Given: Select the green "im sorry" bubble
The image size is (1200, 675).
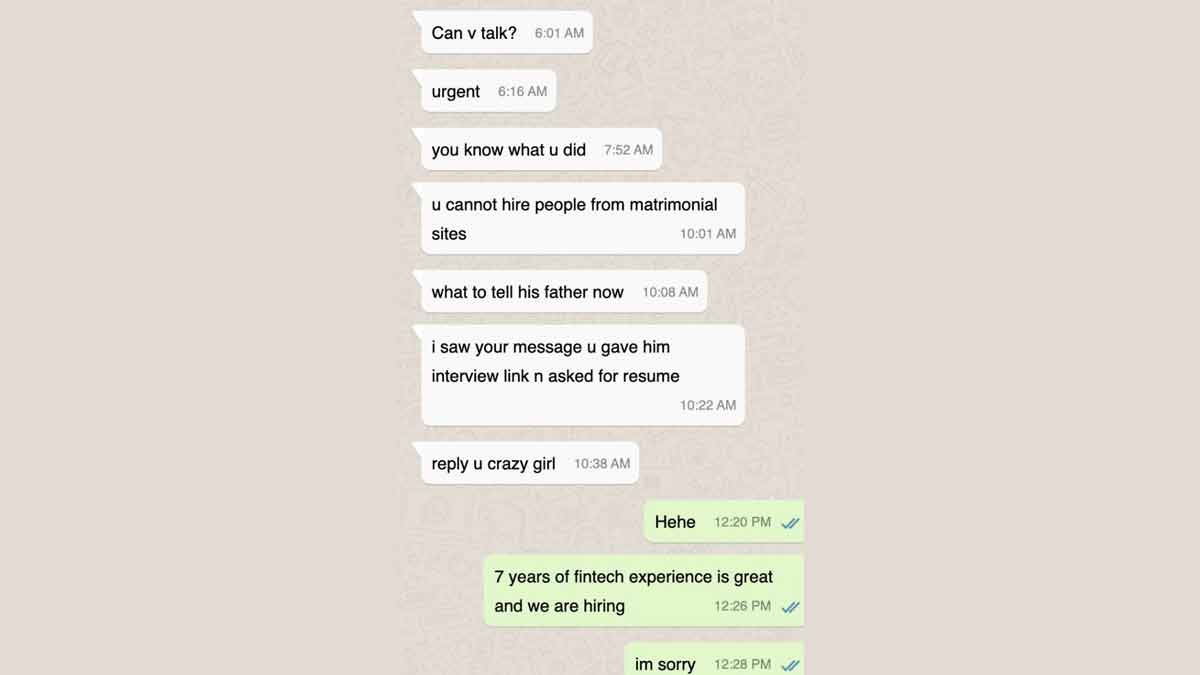Looking at the screenshot, I should [x=714, y=660].
